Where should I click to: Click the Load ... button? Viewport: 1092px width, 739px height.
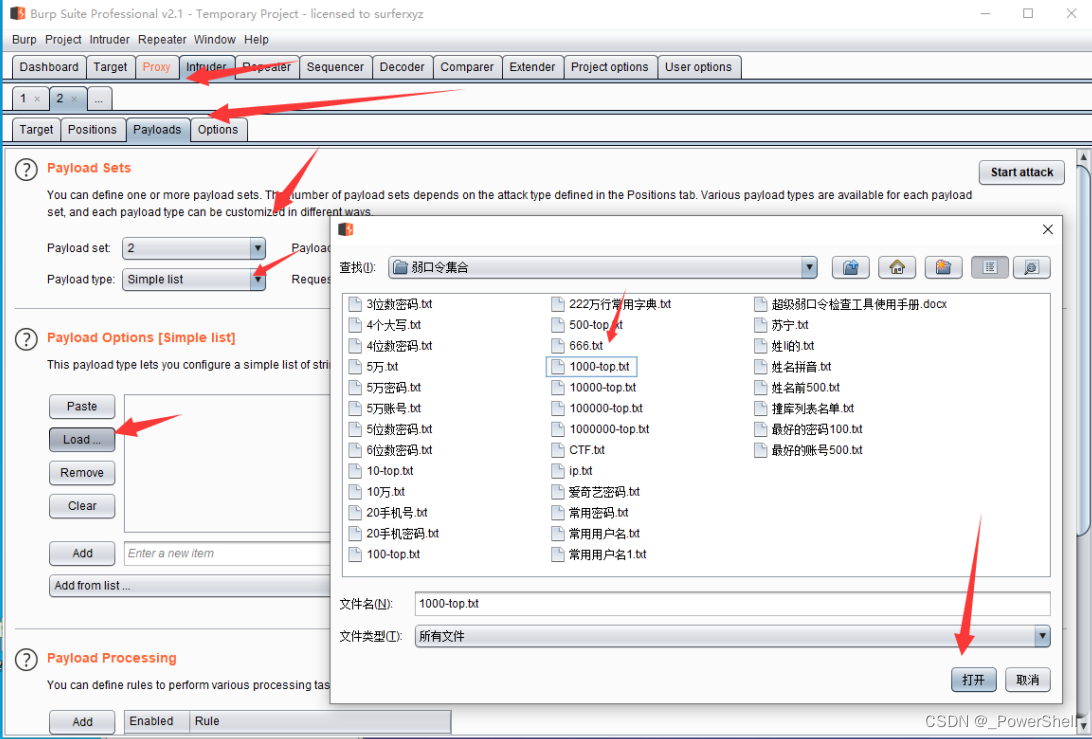point(82,439)
